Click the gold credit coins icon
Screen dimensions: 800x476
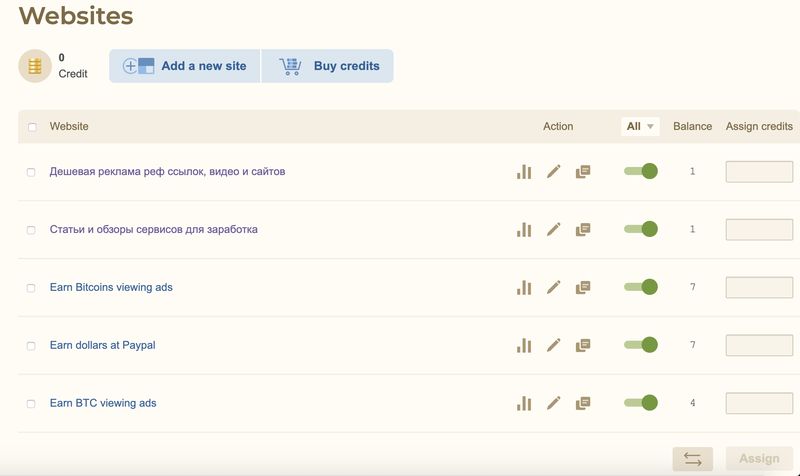[x=35, y=67]
